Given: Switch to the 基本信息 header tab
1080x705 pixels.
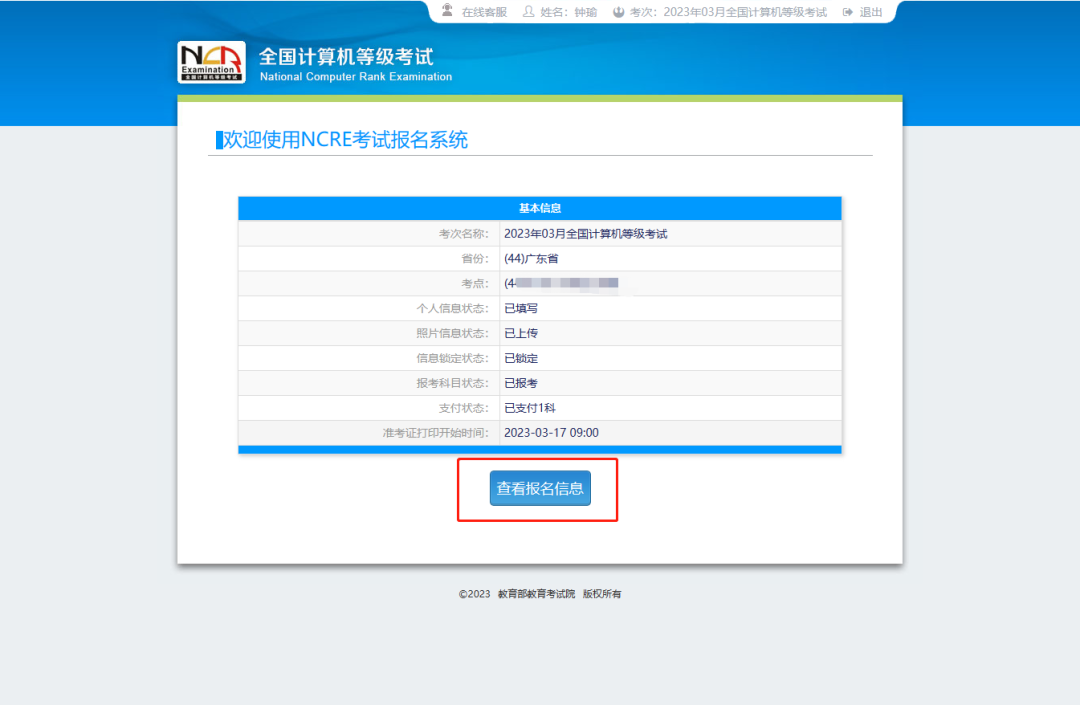Looking at the screenshot, I should tap(538, 208).
